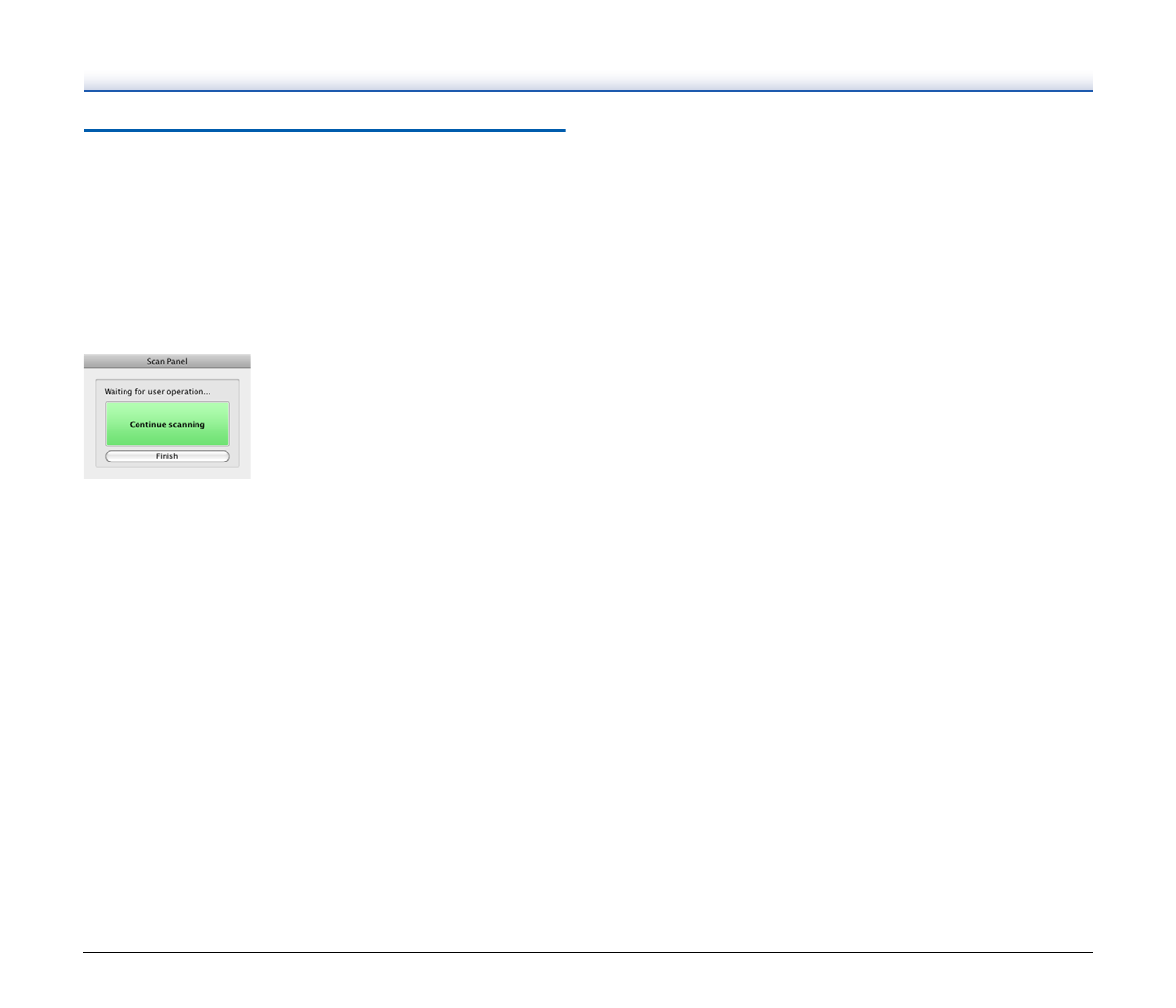1176x1008 pixels.
Task: Click the word 'Waiting' in the status message
Action: point(119,392)
